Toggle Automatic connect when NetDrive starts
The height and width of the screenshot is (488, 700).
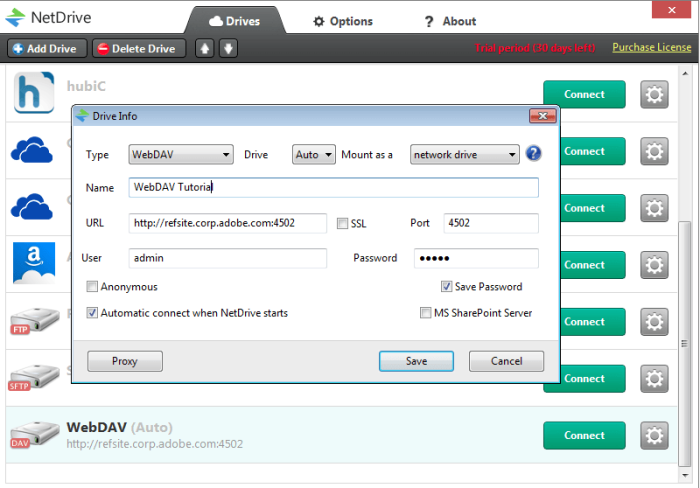pyautogui.click(x=92, y=313)
